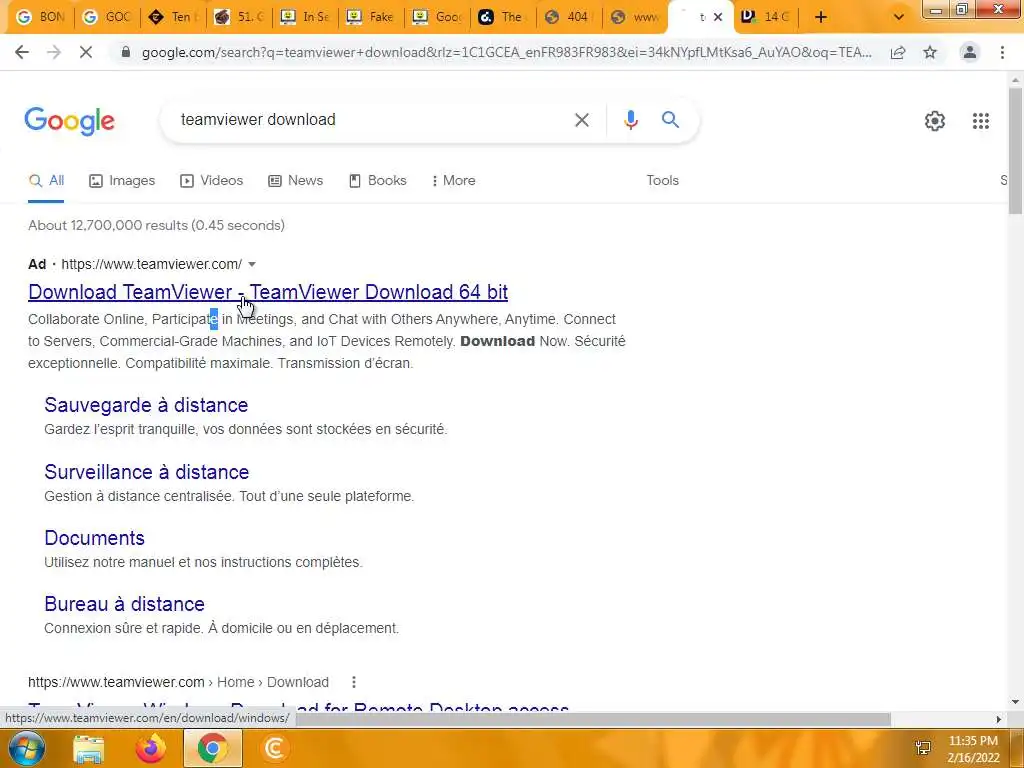
Task: Clear the search box with X
Action: (582, 120)
